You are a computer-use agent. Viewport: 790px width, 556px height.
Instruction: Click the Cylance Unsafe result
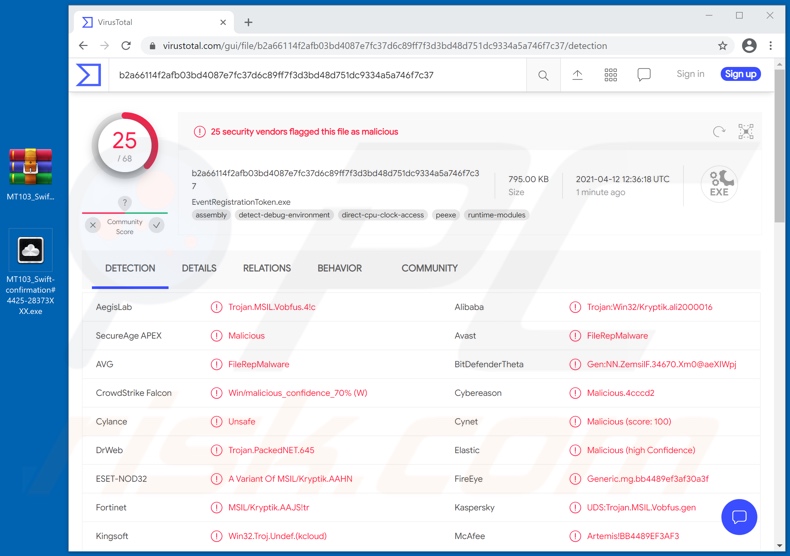tap(242, 422)
